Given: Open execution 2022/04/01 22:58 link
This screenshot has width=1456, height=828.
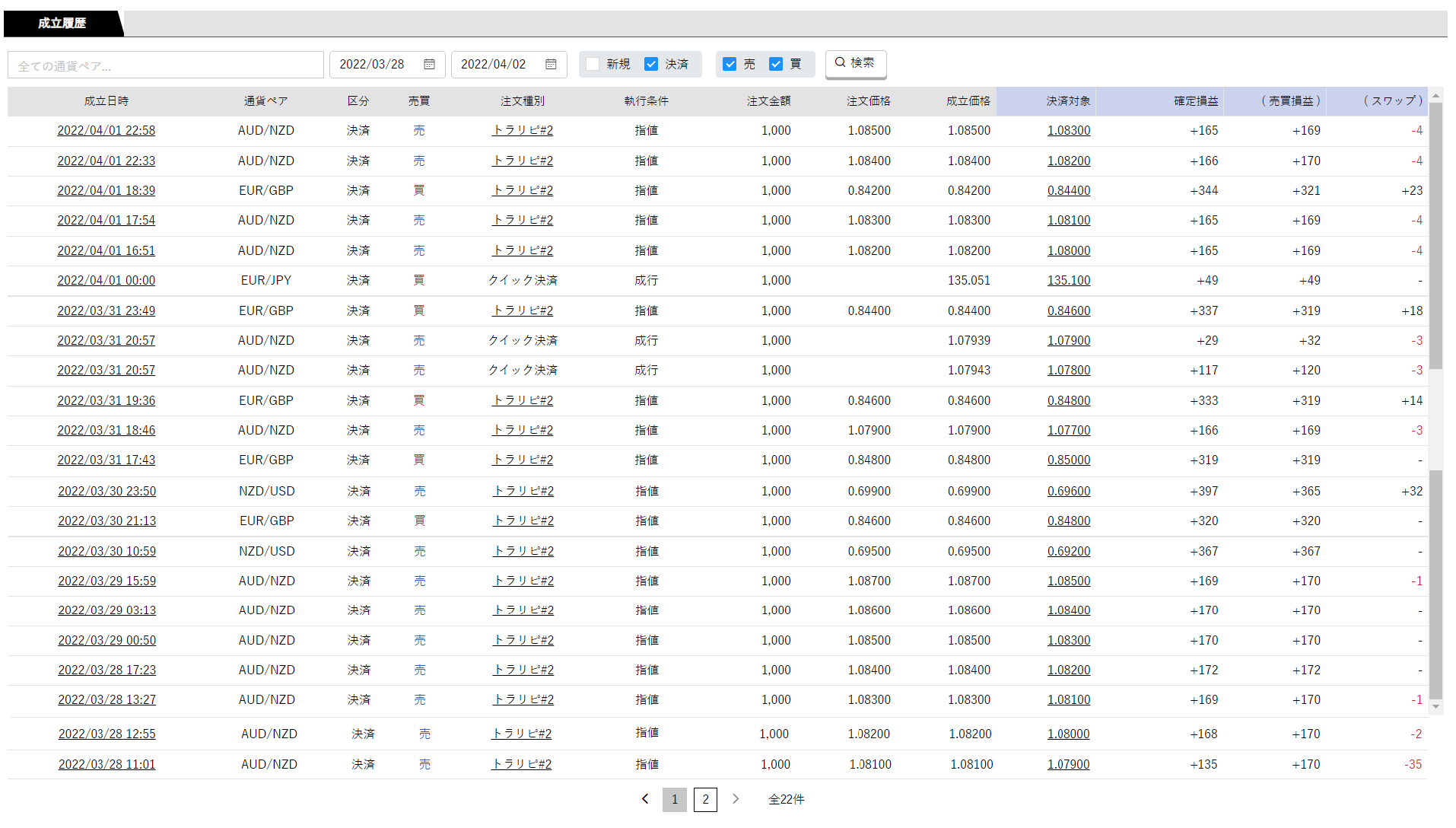Looking at the screenshot, I should click(106, 131).
